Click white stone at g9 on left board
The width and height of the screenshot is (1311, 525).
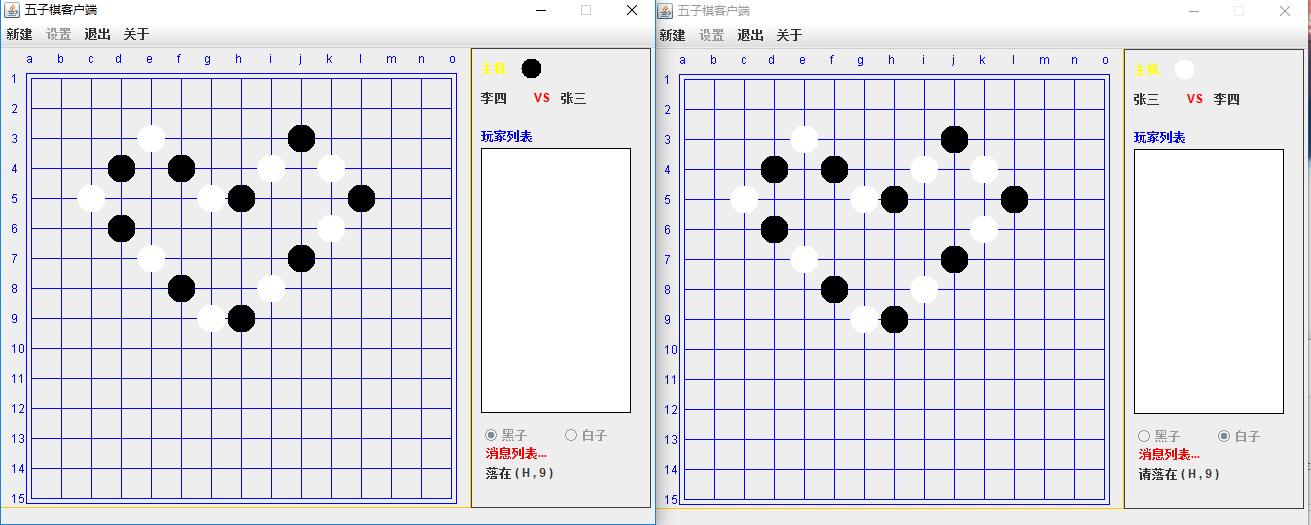coord(211,318)
